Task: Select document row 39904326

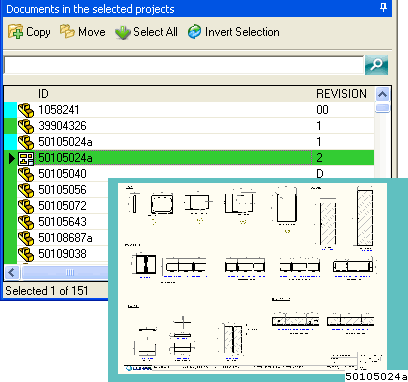Action: tap(189, 126)
